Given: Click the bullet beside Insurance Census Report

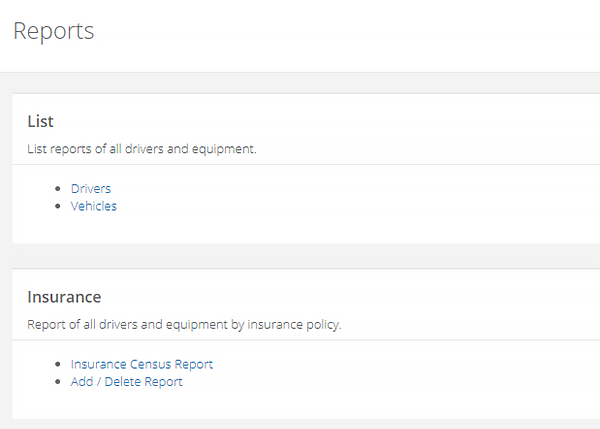Looking at the screenshot, I should coord(60,364).
